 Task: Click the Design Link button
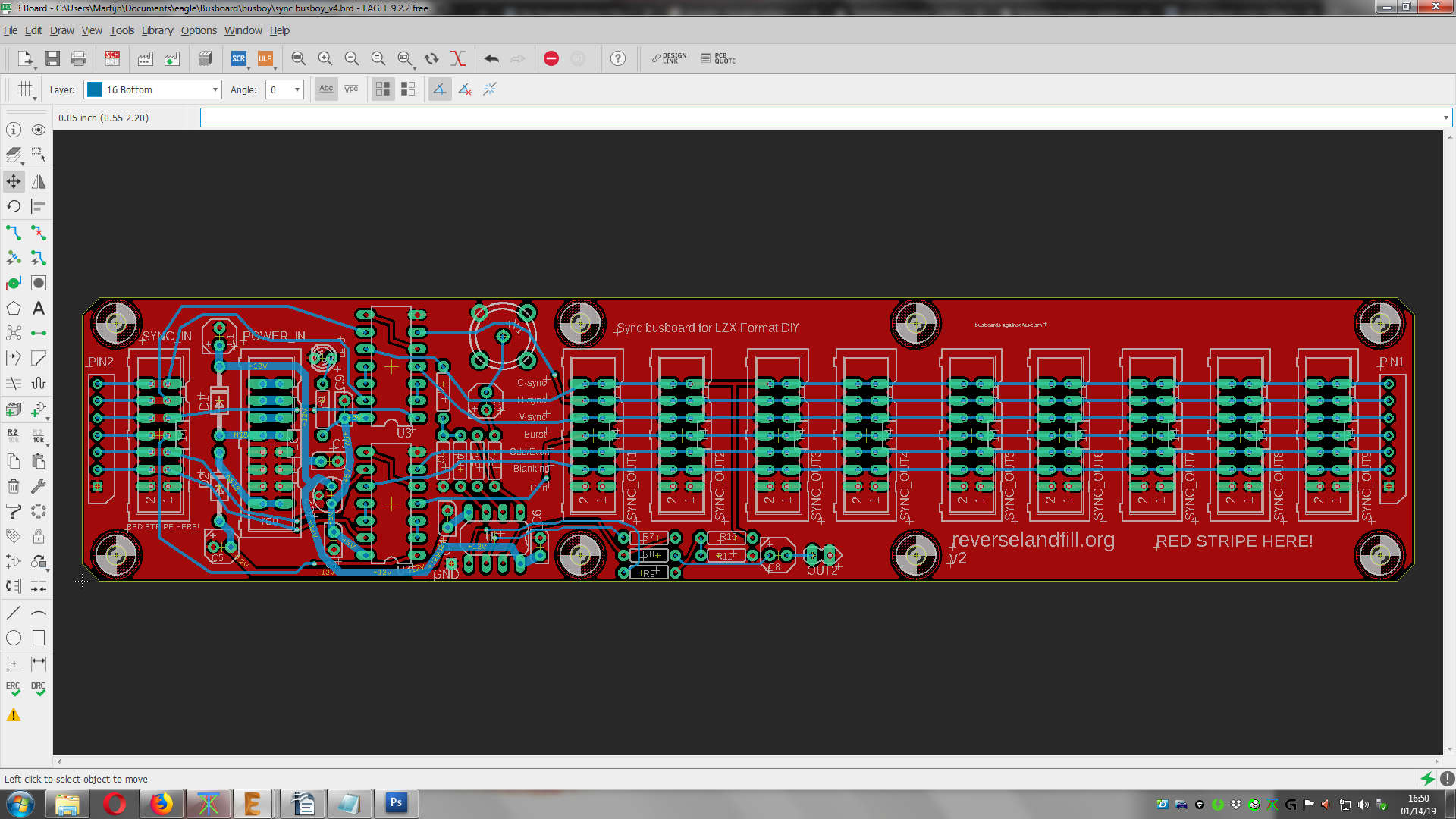click(670, 58)
